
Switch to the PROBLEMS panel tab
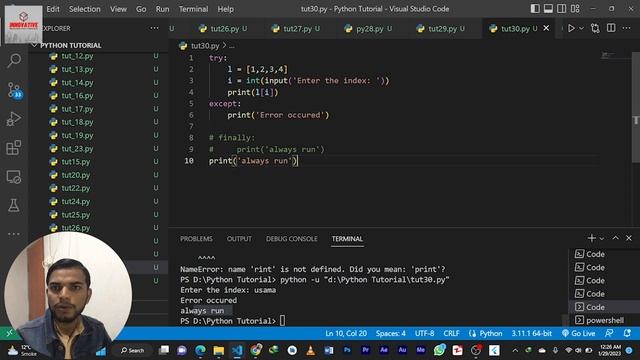196,239
